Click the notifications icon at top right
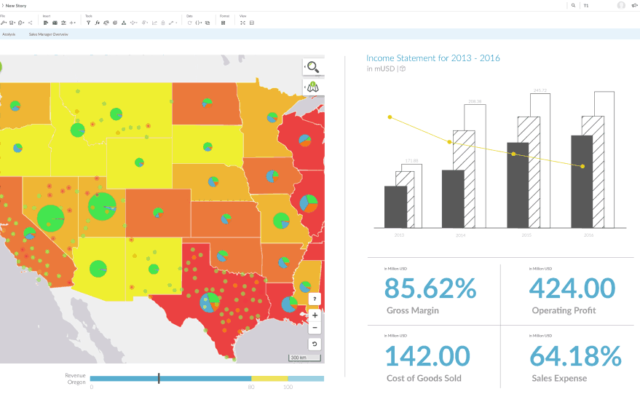The image size is (640, 397). (635, 5)
